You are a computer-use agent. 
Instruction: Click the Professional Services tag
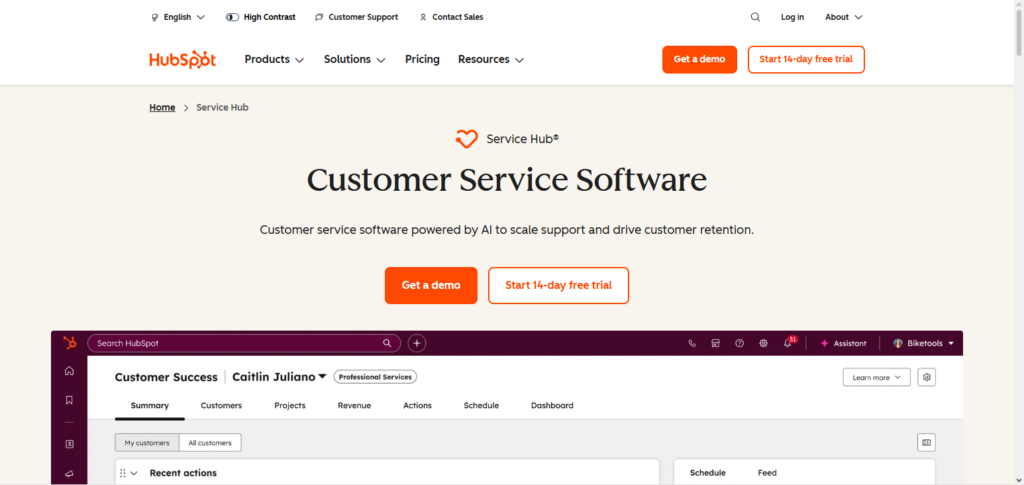tap(375, 377)
